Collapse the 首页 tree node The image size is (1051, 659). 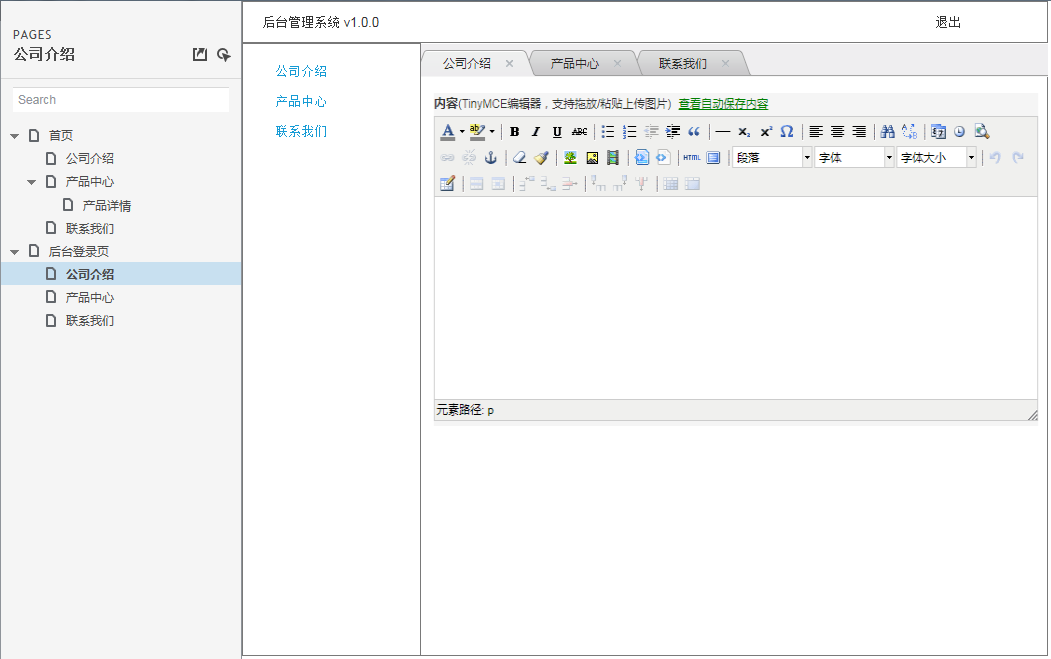(x=15, y=136)
